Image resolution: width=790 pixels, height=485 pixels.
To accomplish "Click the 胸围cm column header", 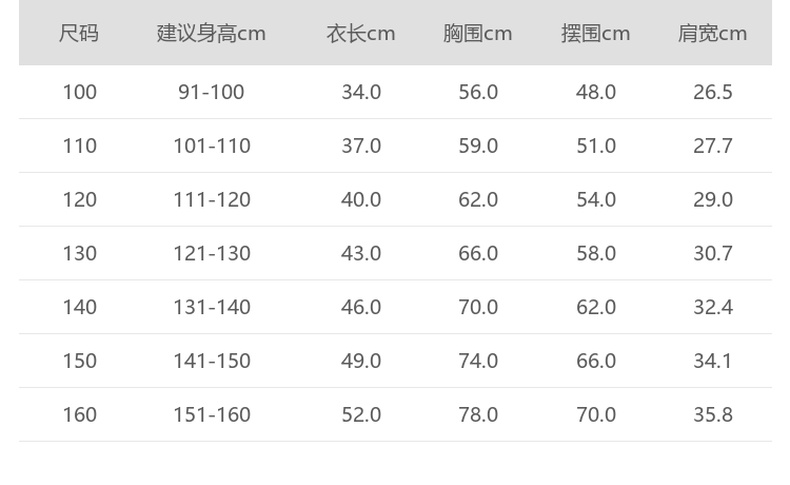I will (x=478, y=33).
